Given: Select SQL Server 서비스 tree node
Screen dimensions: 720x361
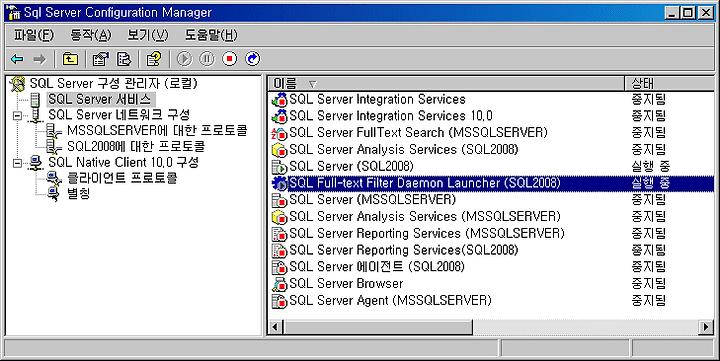Looking at the screenshot, I should tap(100, 99).
